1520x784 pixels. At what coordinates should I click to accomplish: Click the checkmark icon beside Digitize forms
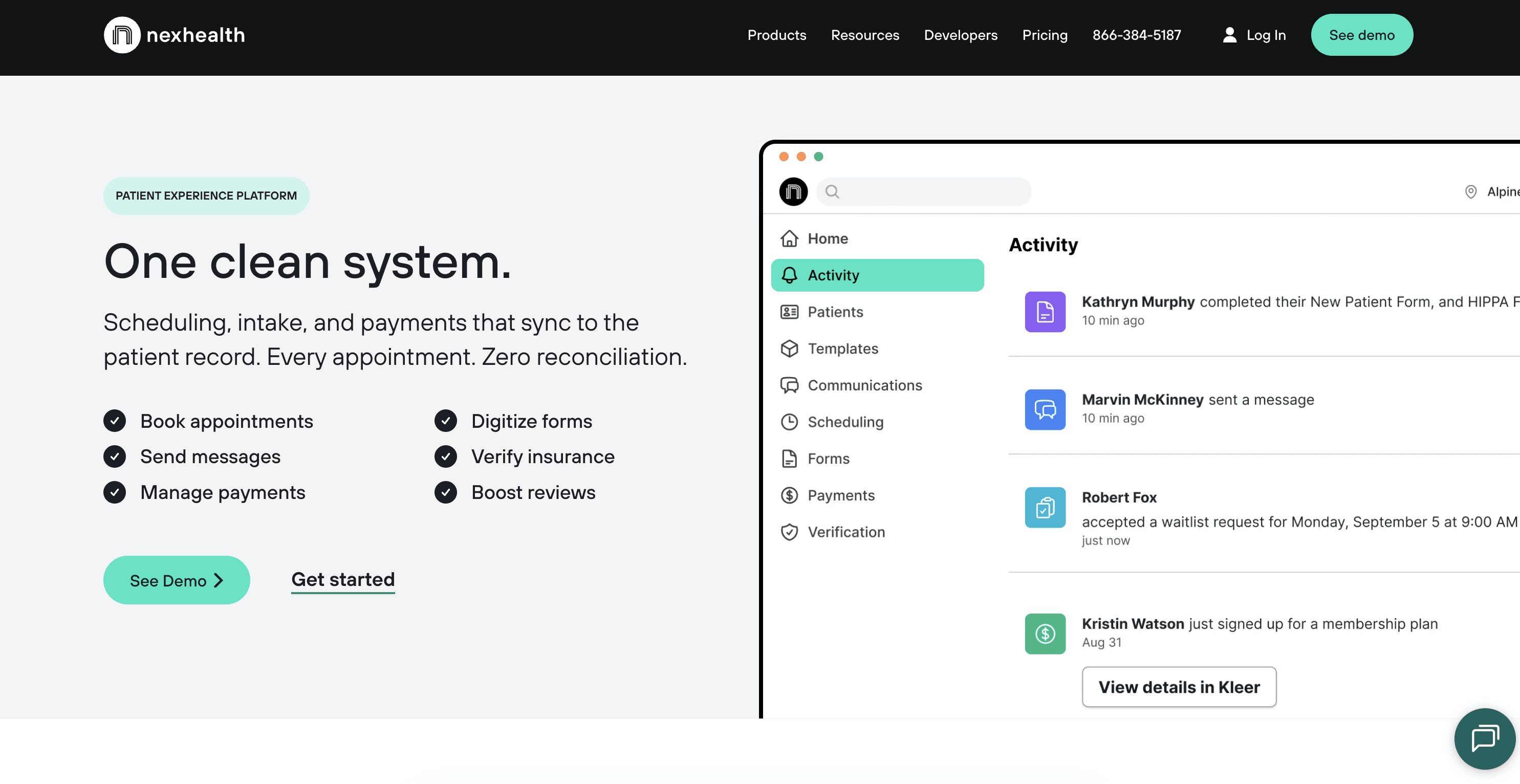[x=445, y=421]
